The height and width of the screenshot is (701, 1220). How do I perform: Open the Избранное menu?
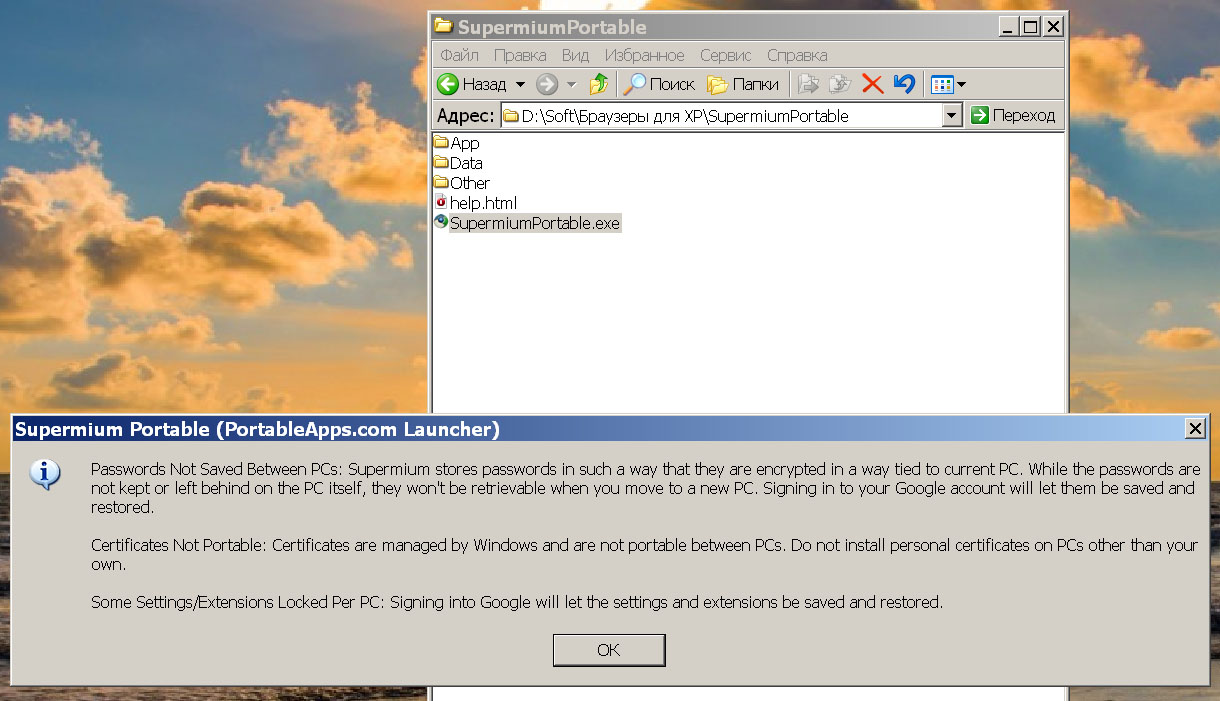[644, 55]
